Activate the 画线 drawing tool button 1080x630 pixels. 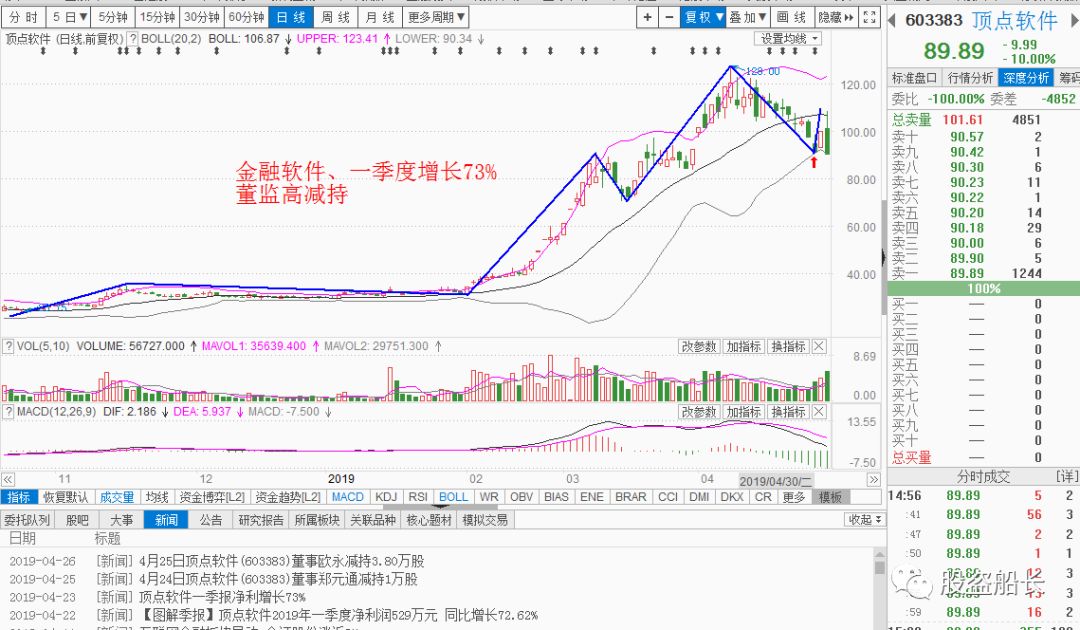point(792,17)
